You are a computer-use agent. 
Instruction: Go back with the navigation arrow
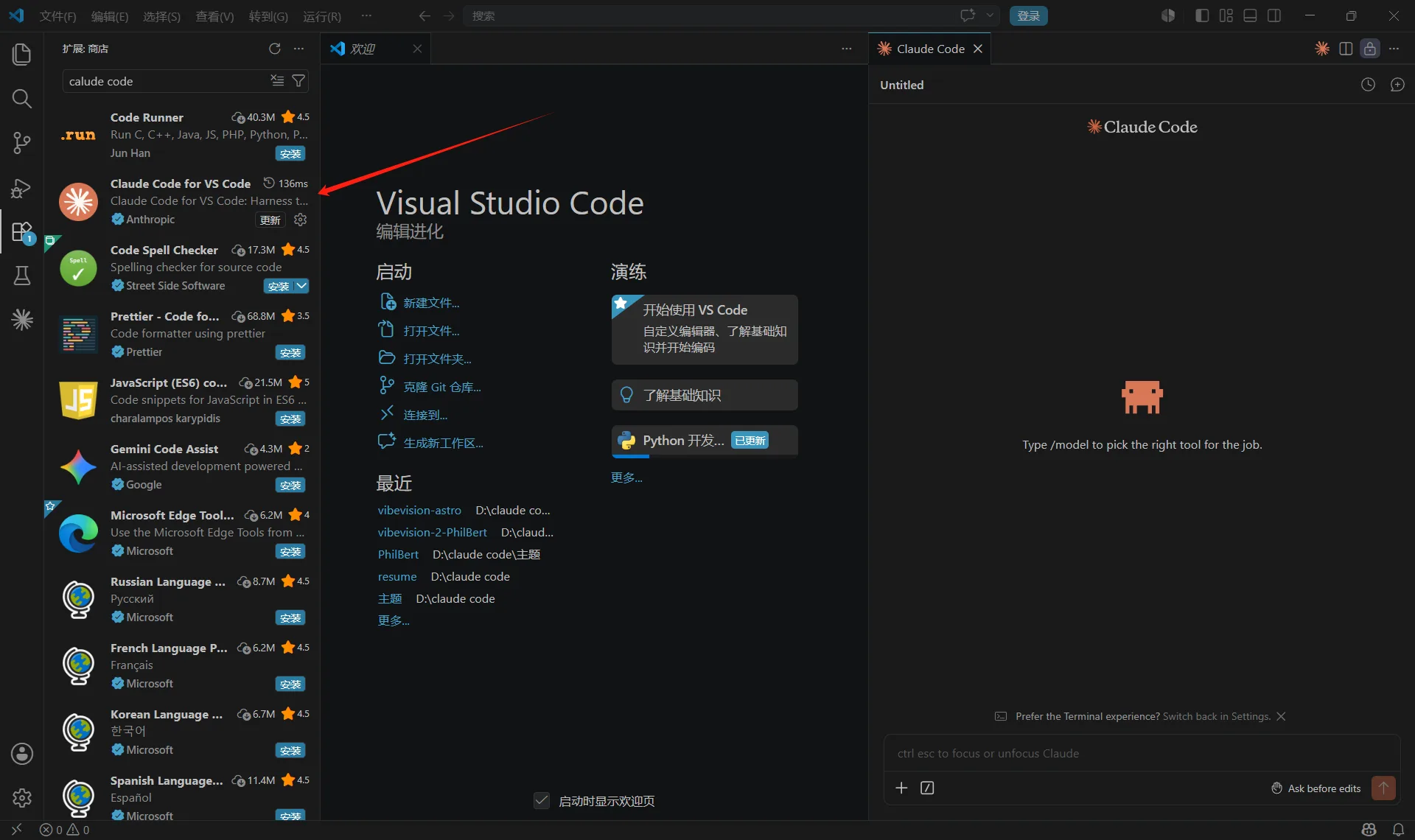click(x=424, y=15)
